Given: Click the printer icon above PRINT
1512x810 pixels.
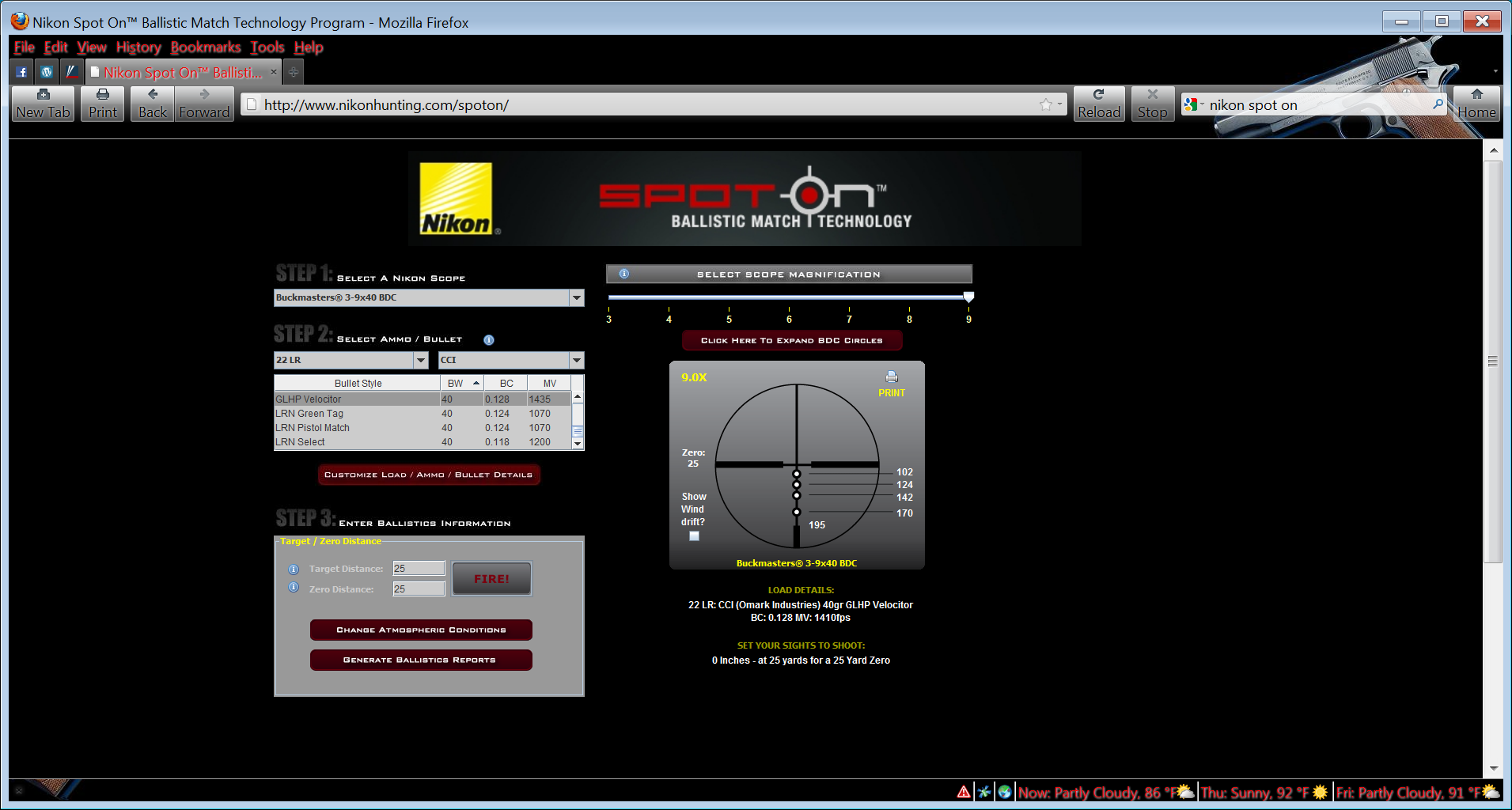Looking at the screenshot, I should (x=892, y=377).
